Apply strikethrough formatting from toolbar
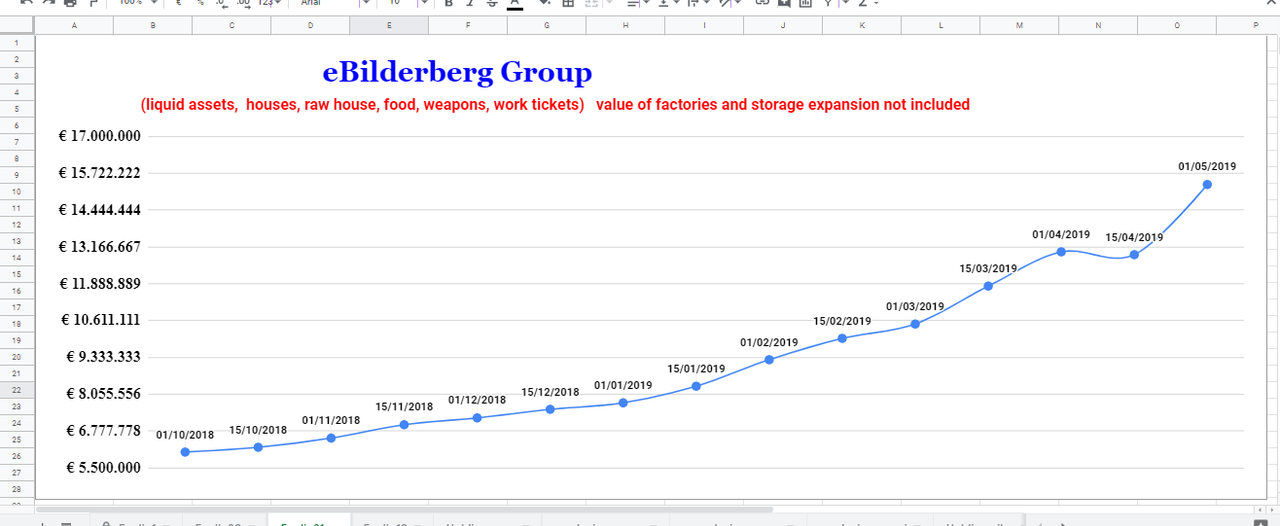 [x=492, y=3]
